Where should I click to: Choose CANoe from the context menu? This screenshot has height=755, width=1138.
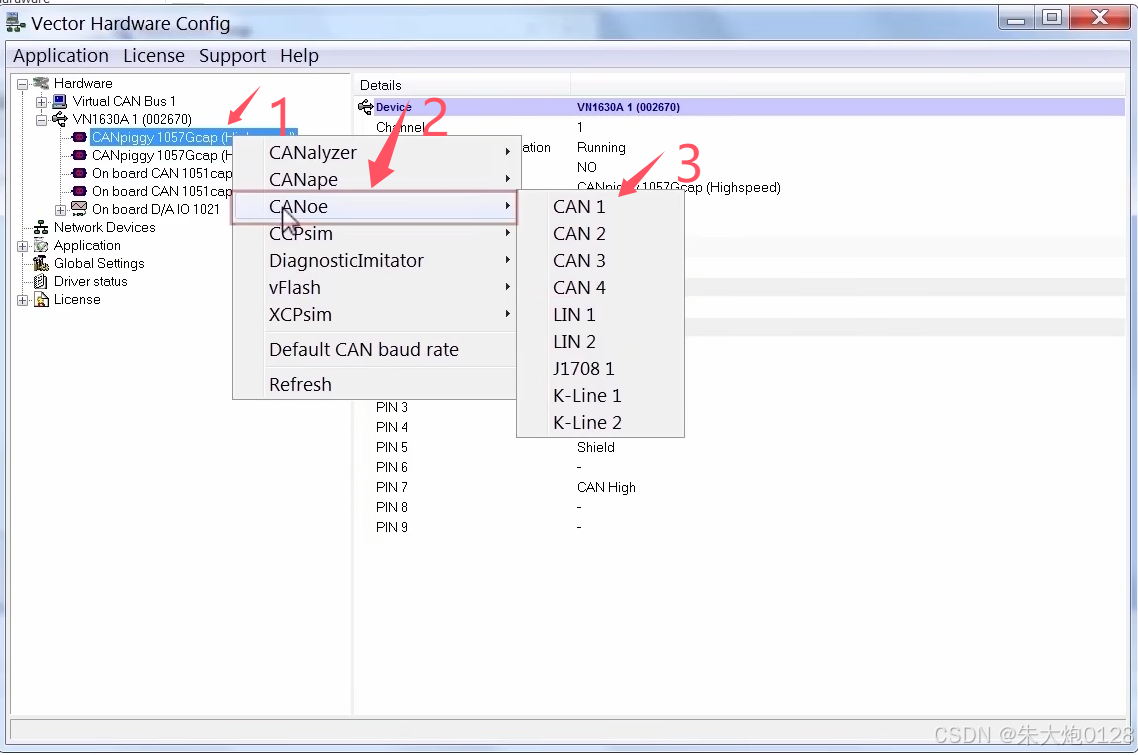pos(375,207)
